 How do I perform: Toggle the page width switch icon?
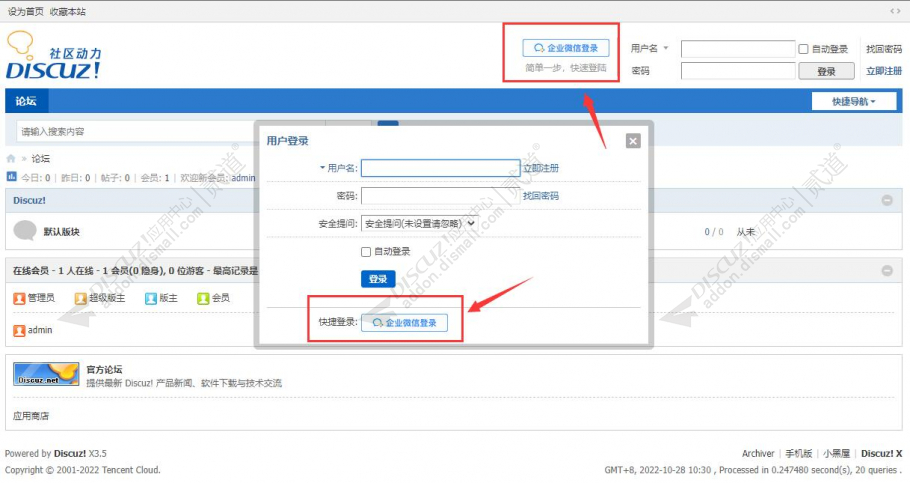click(895, 11)
